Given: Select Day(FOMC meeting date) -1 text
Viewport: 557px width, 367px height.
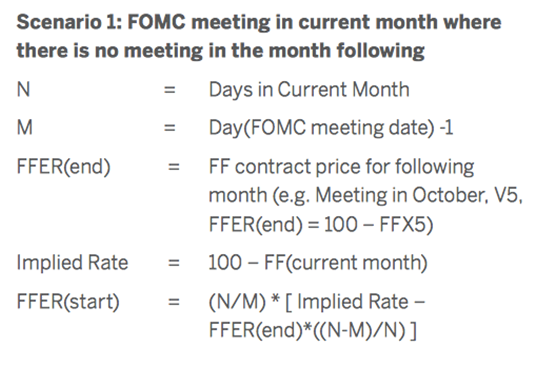Looking at the screenshot, I should pyautogui.click(x=331, y=128).
